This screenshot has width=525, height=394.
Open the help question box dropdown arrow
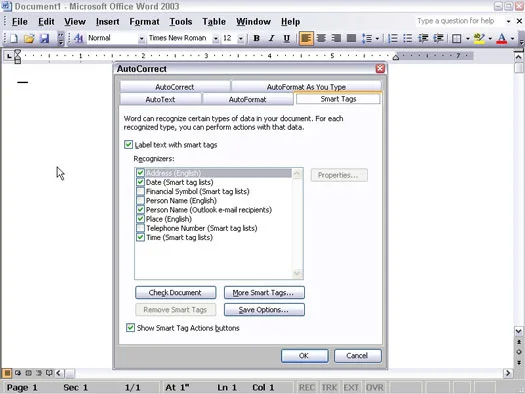[x=508, y=21]
